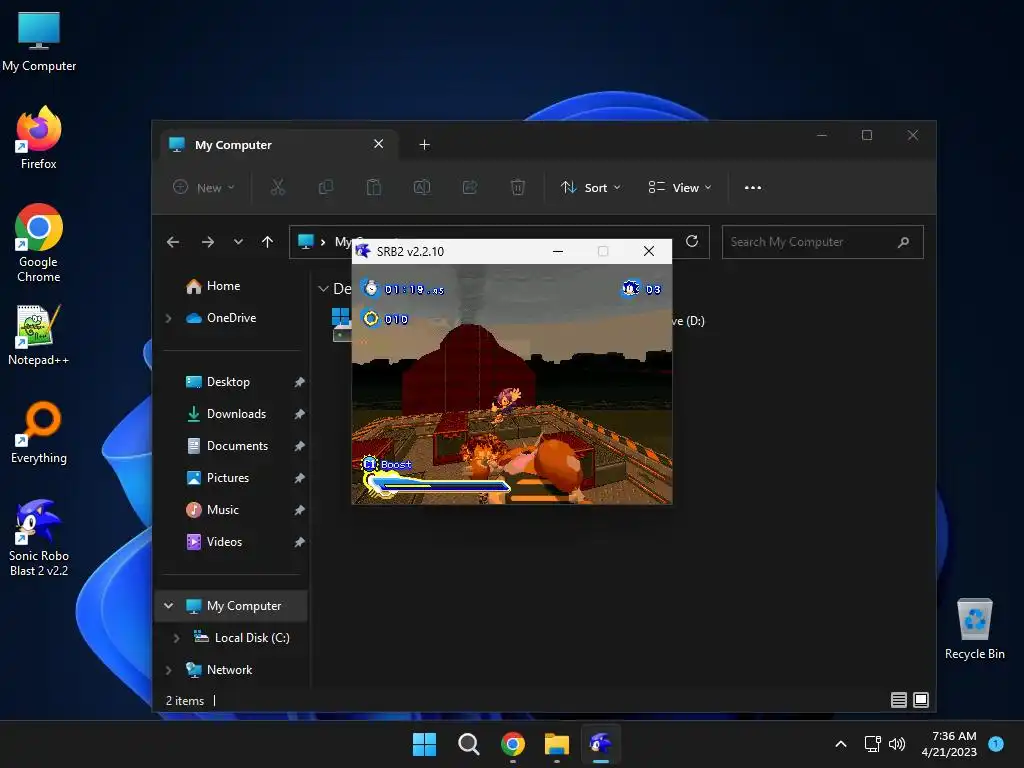Add a new Explorer tab
The width and height of the screenshot is (1024, 768).
point(424,145)
